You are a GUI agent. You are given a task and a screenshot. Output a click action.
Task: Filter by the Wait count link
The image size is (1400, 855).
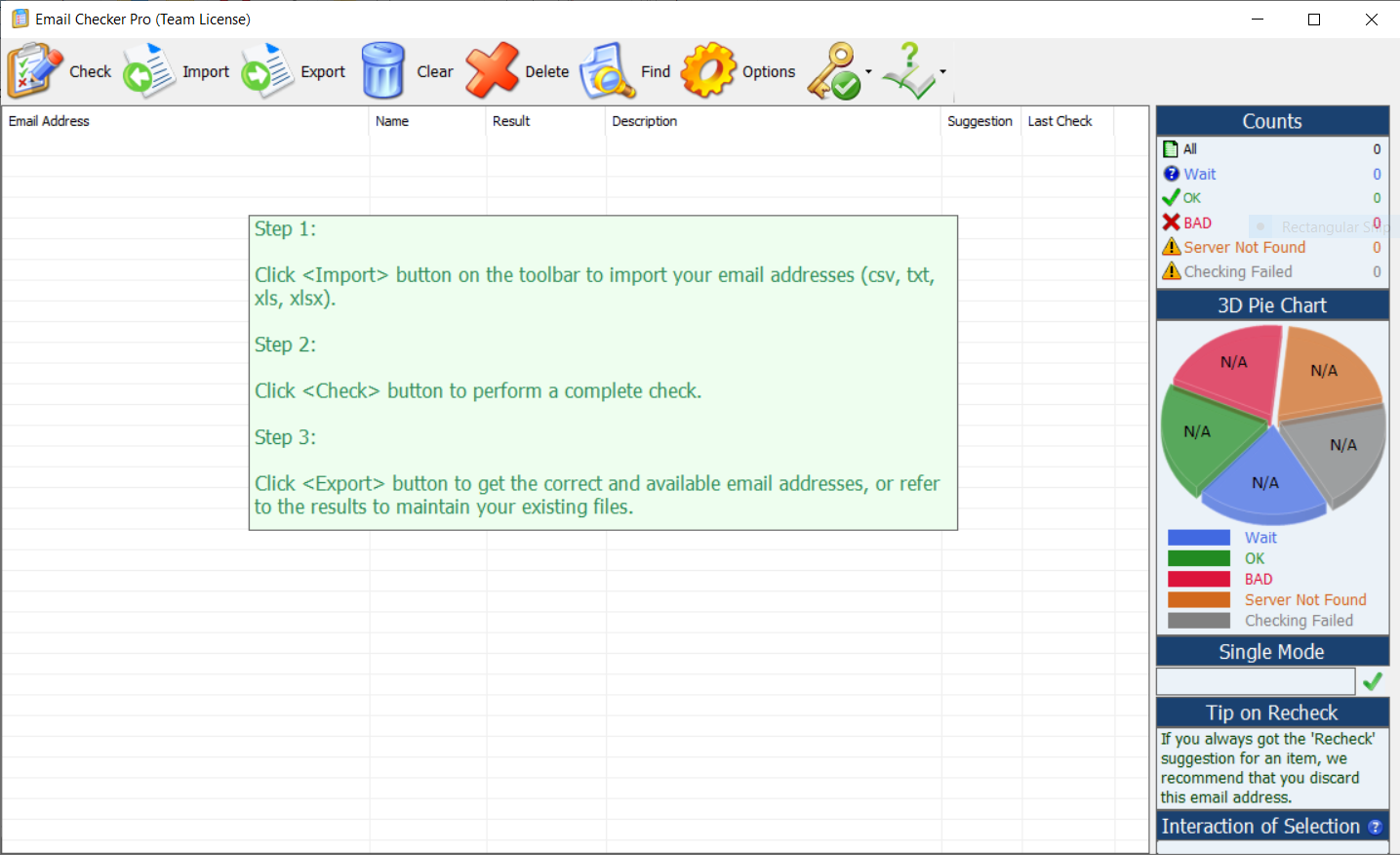[1200, 174]
